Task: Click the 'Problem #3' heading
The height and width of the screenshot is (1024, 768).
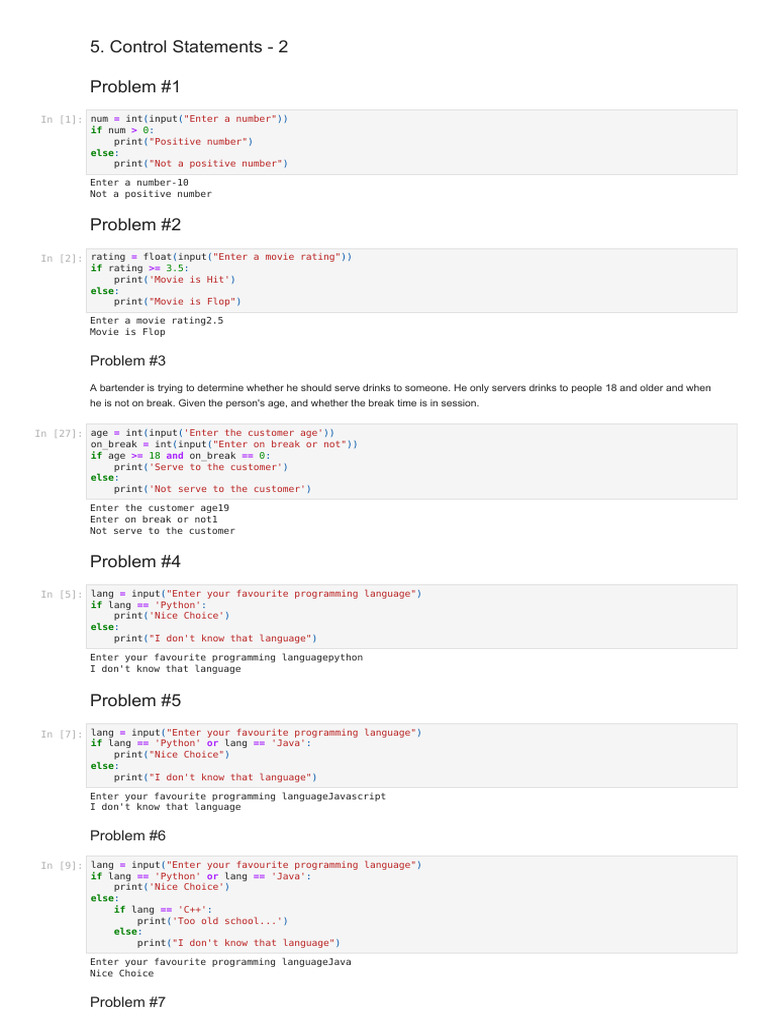Action: tap(128, 361)
